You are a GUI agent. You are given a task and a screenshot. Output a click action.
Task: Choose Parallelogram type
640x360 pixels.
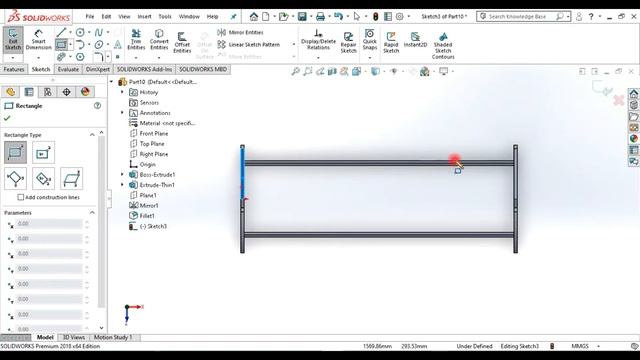[x=71, y=178]
